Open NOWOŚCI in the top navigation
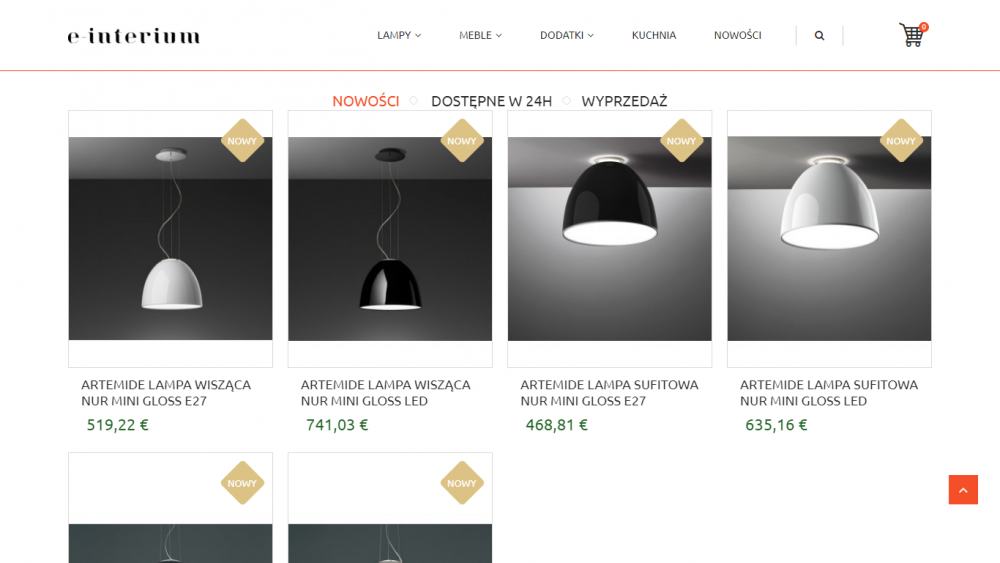The width and height of the screenshot is (1000, 563). (x=737, y=36)
